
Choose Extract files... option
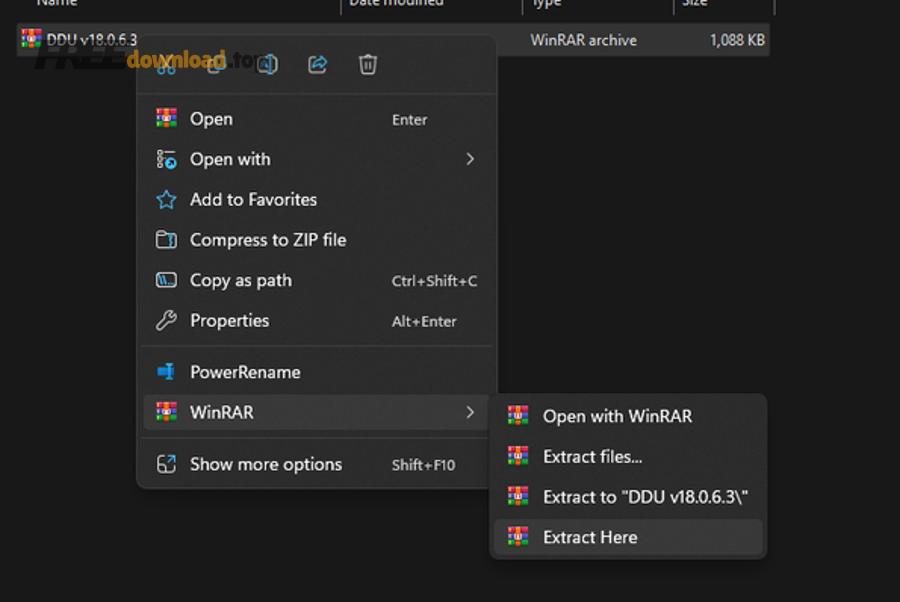(628, 456)
